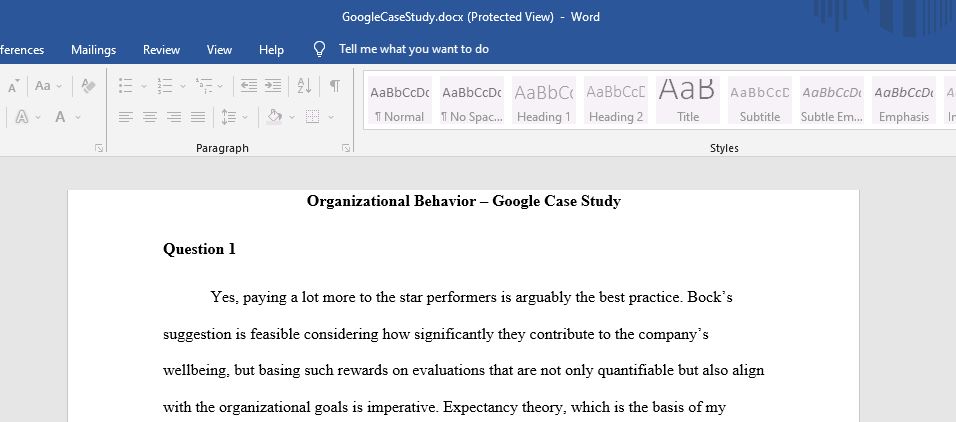
Task: Click the Tell me what you want to do box
Action: pos(414,49)
